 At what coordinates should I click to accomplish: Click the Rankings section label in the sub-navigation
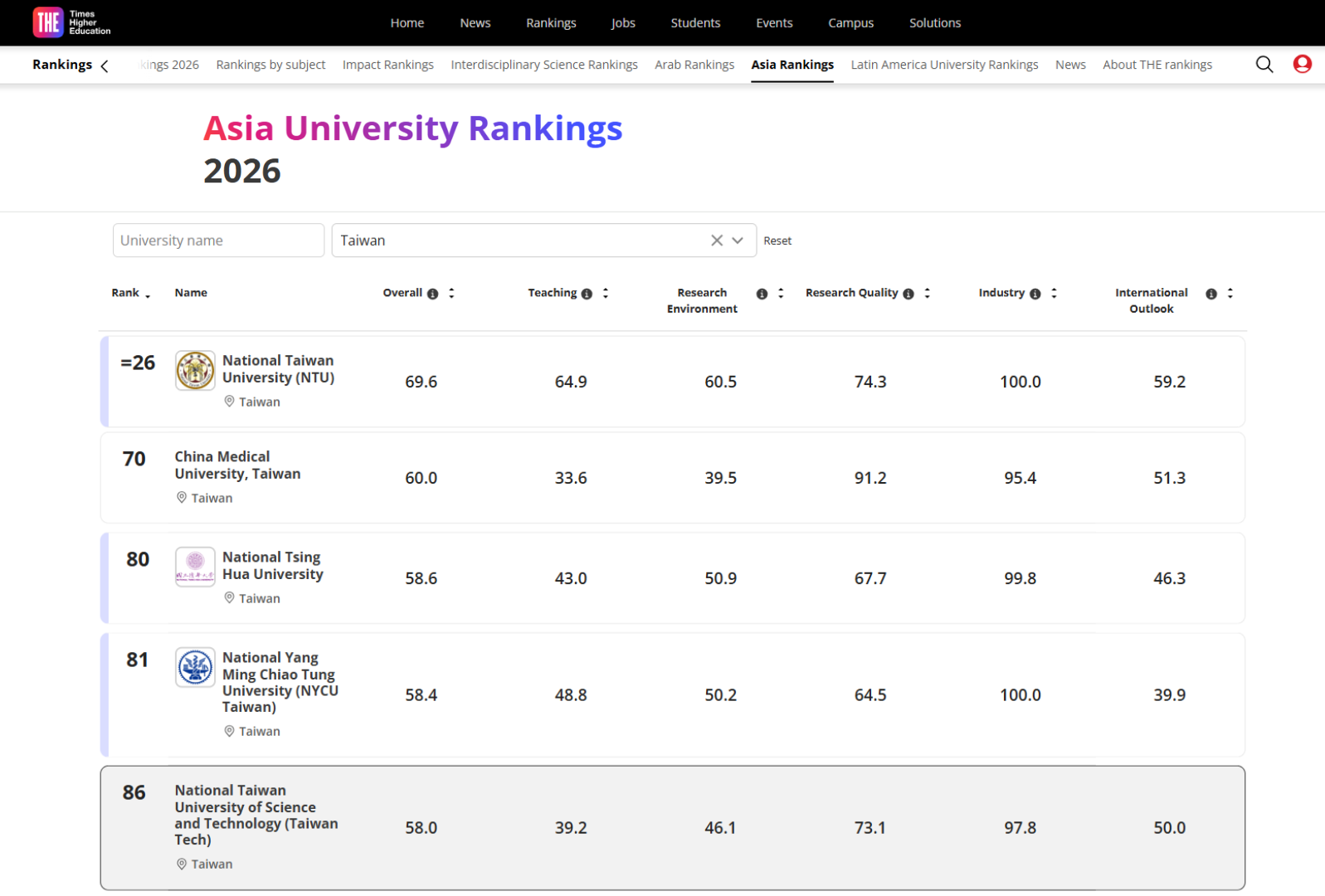(62, 65)
